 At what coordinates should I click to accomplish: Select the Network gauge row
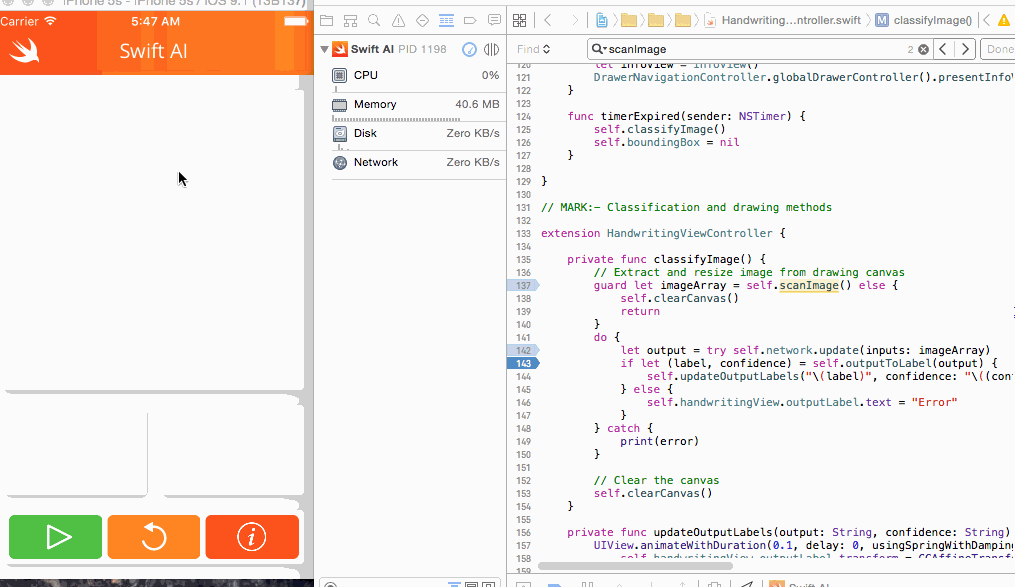416,162
